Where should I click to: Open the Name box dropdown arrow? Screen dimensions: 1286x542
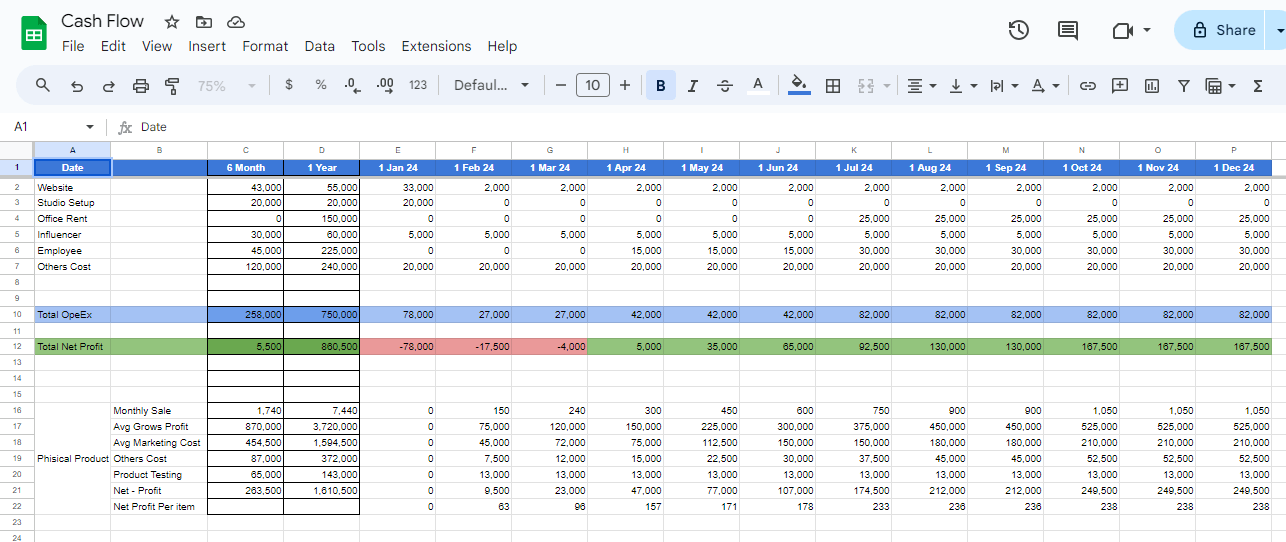click(90, 127)
